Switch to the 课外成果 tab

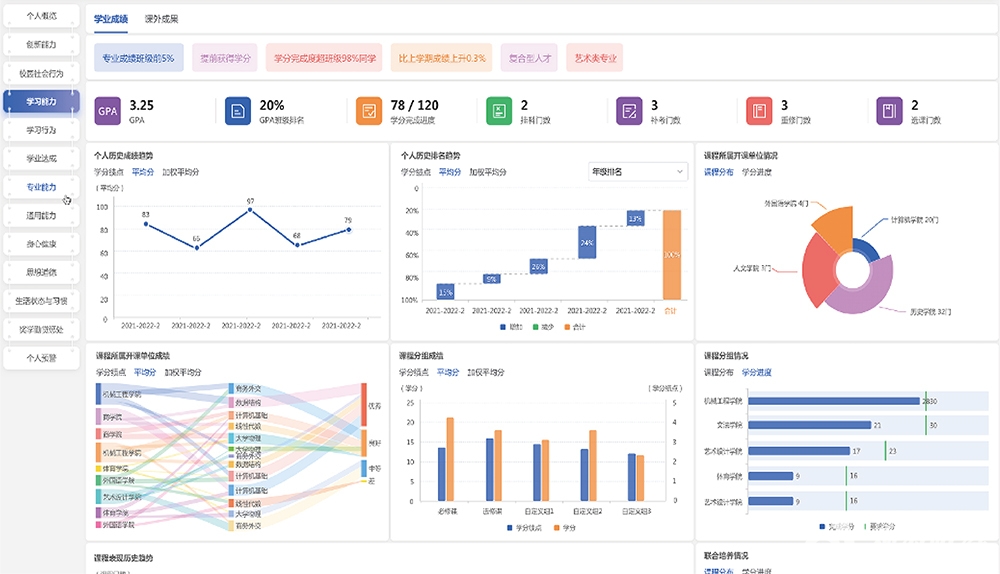[162, 19]
